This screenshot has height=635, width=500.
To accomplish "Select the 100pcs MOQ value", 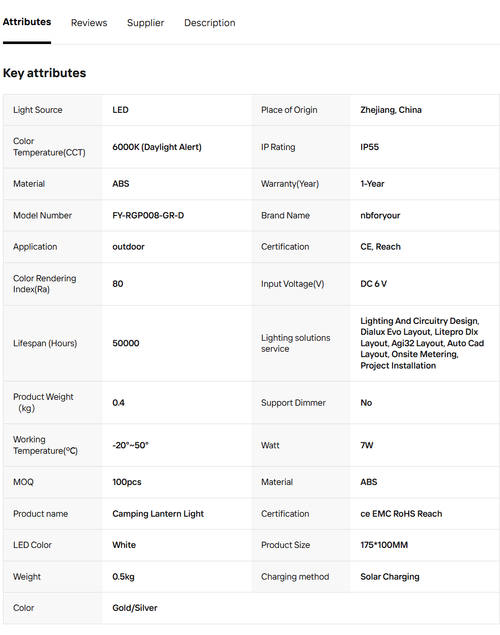I will point(127,482).
